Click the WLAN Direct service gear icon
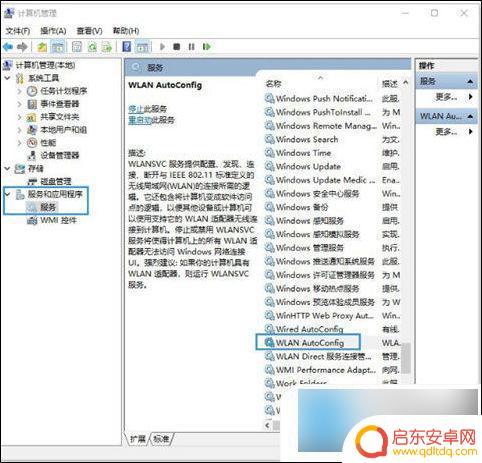The image size is (482, 463). click(x=269, y=357)
